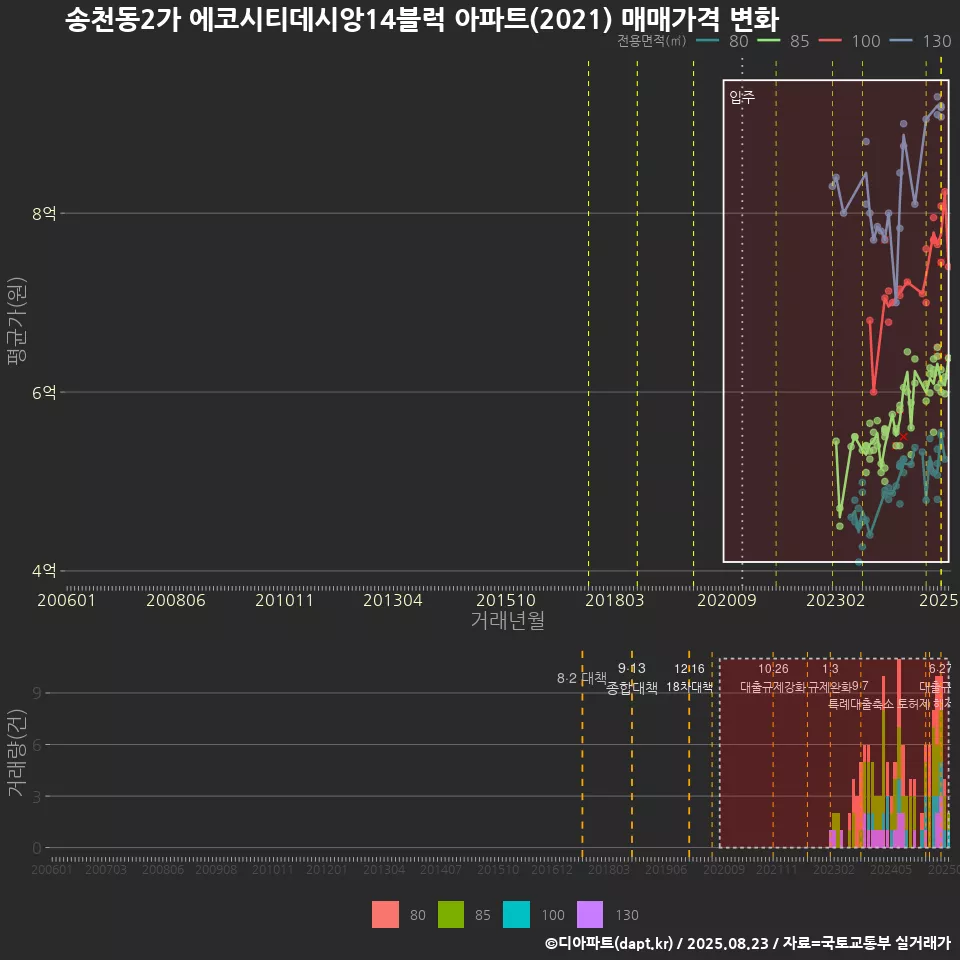Click the 1·3 규제완화 policy label

(x=830, y=678)
